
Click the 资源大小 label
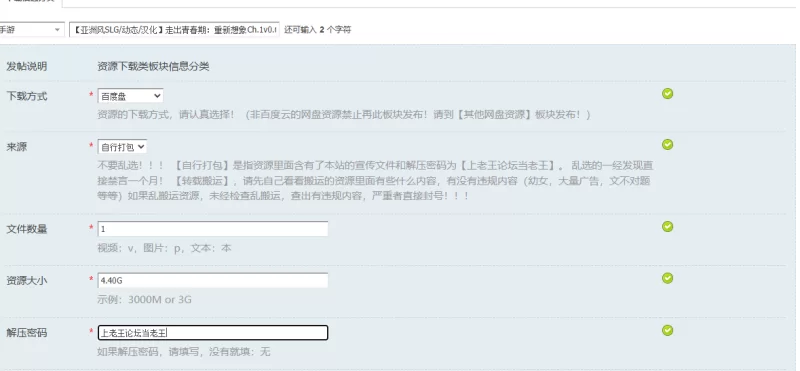(x=27, y=280)
